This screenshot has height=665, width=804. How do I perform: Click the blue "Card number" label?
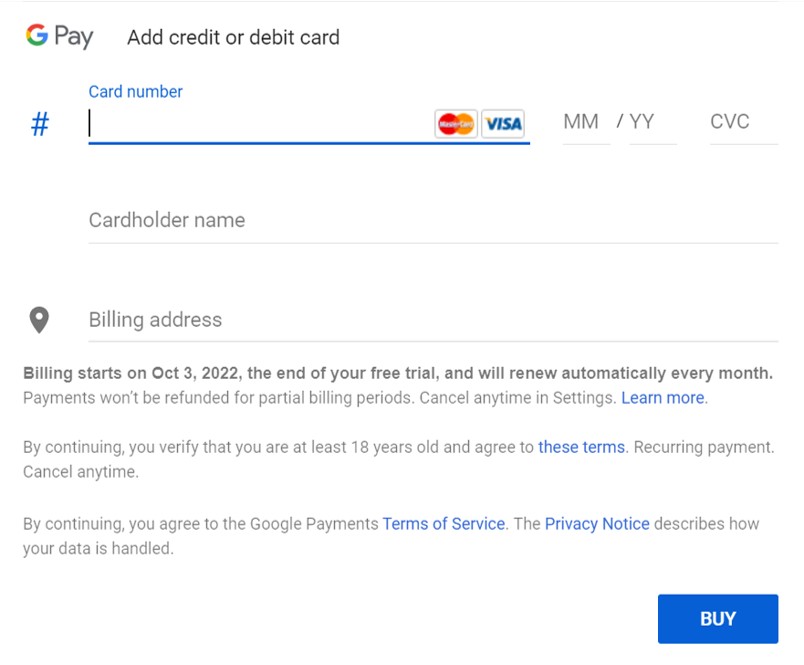(135, 92)
